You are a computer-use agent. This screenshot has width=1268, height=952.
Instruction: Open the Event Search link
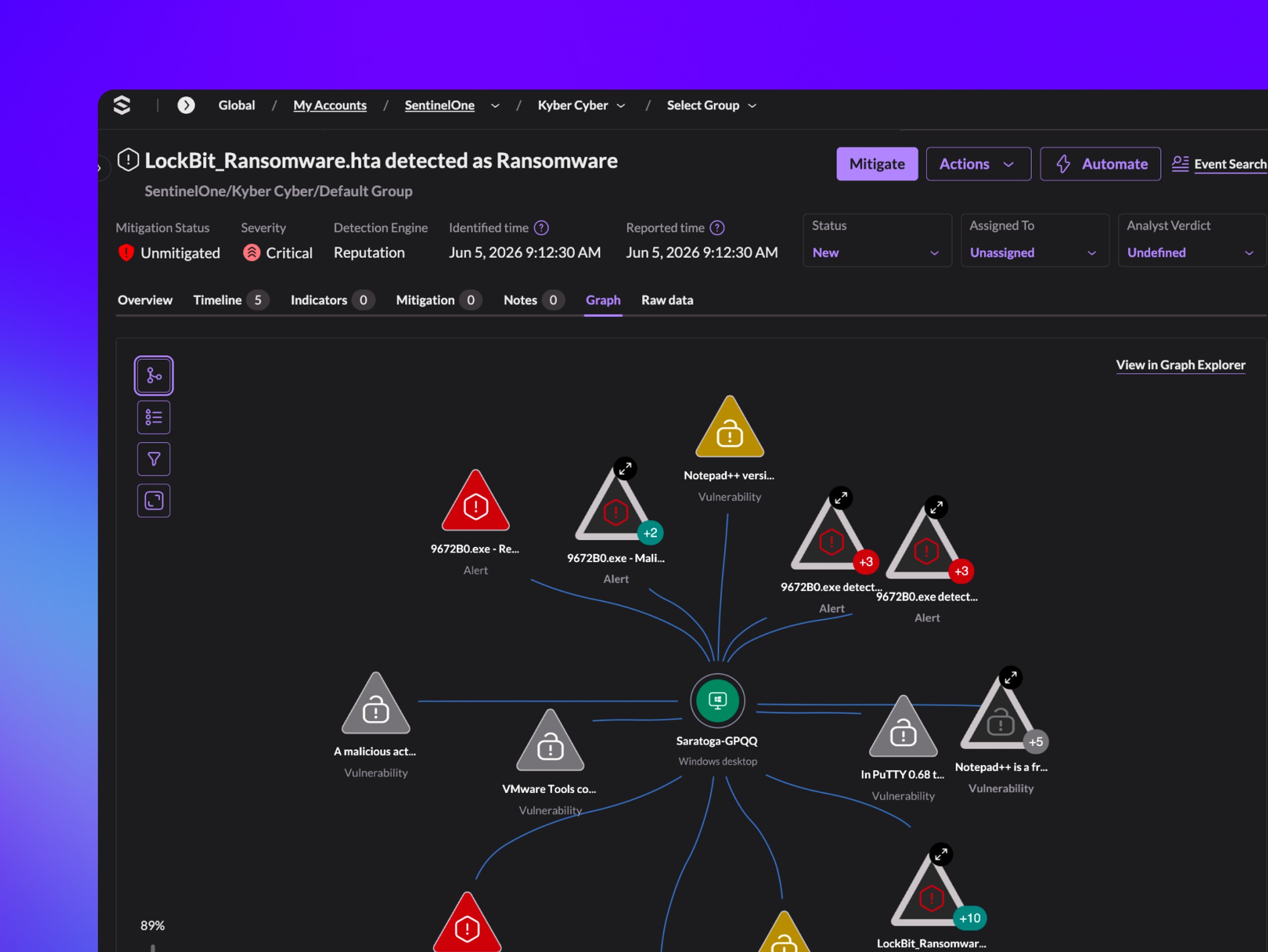coord(1219,164)
